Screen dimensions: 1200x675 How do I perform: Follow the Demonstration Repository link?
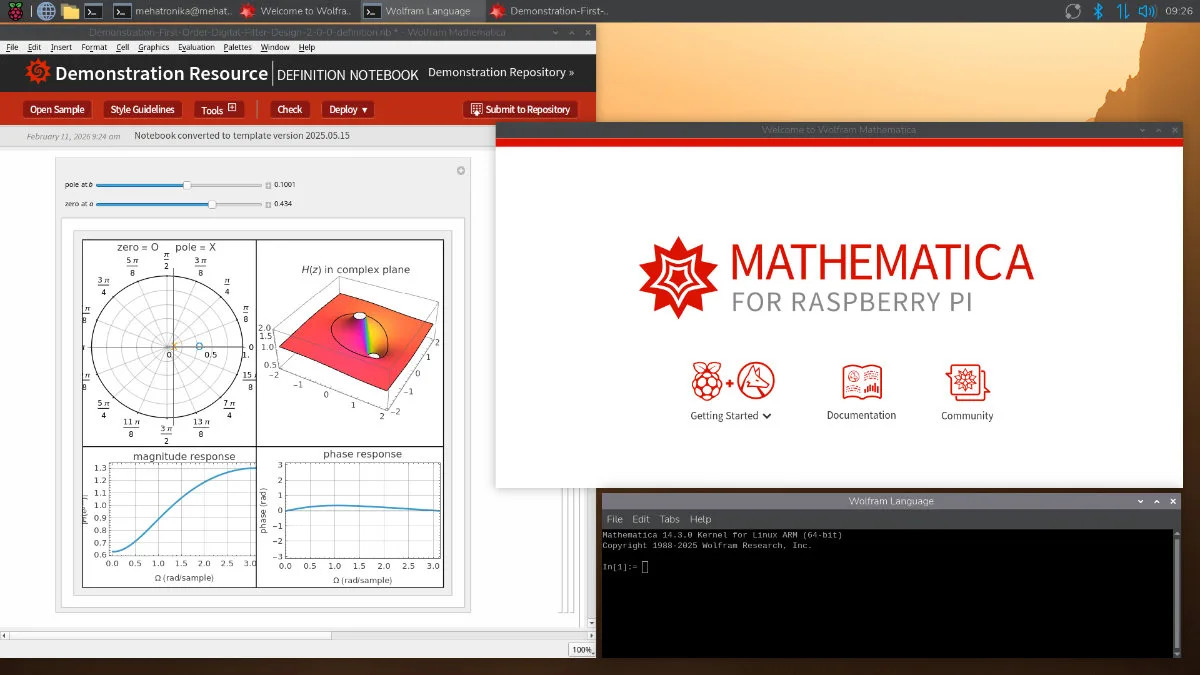click(501, 73)
